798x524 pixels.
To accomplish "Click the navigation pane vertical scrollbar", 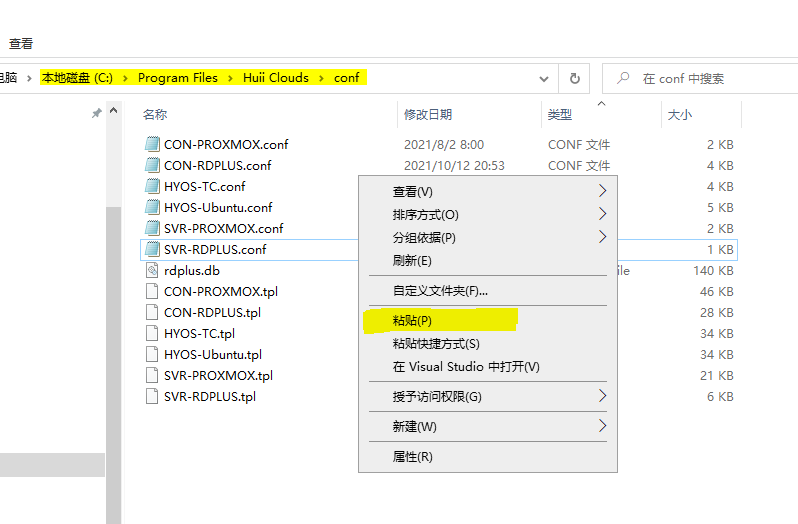I will [x=113, y=300].
